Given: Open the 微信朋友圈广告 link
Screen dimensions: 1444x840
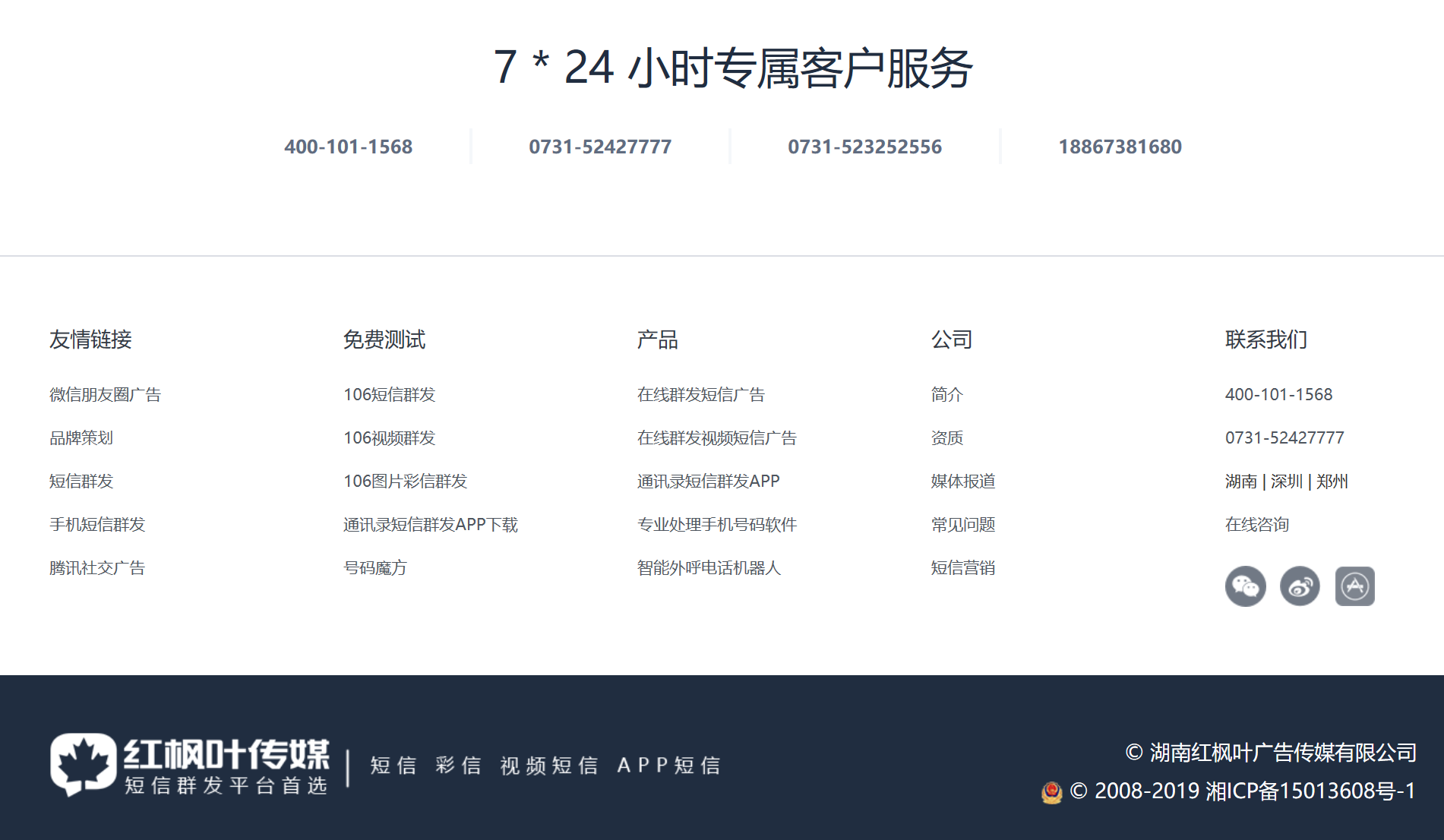Looking at the screenshot, I should (105, 395).
